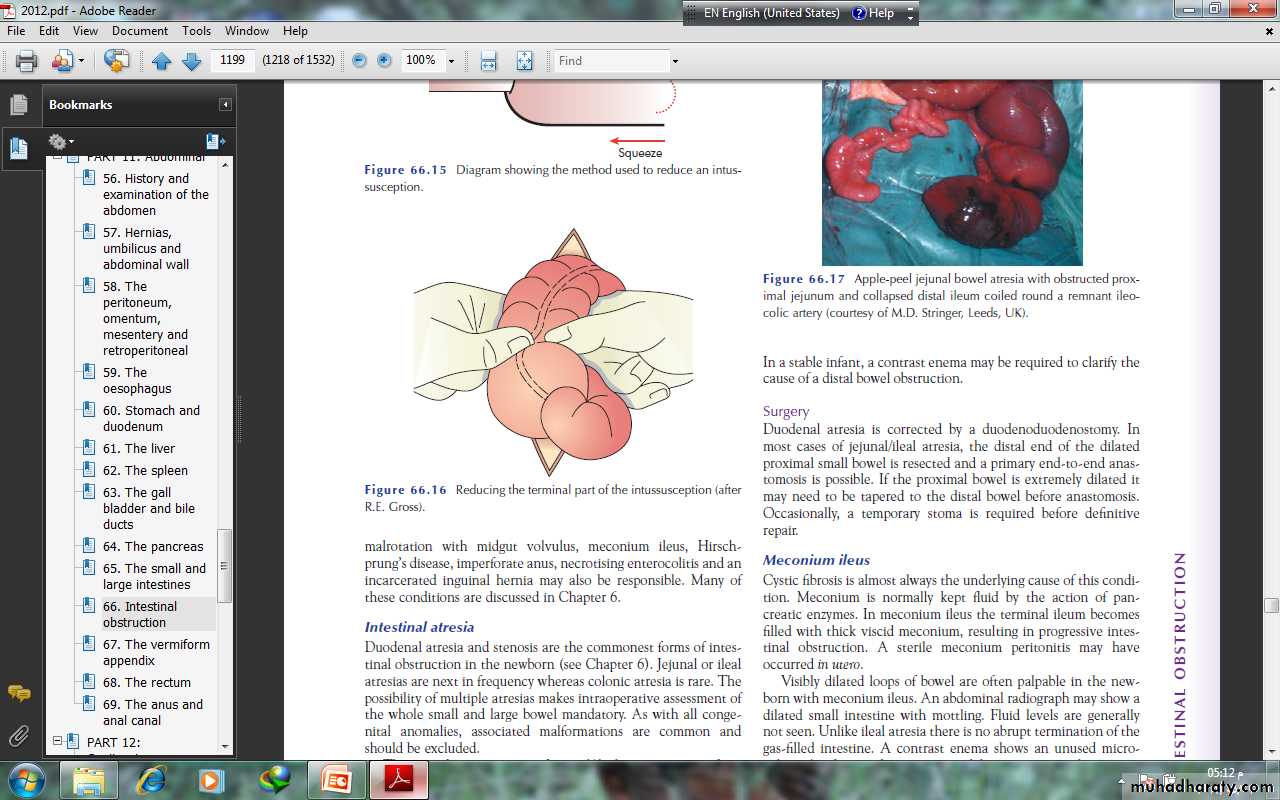The height and width of the screenshot is (800, 1280).
Task: Open the Attachments paperclip panel
Action: pyautogui.click(x=18, y=737)
